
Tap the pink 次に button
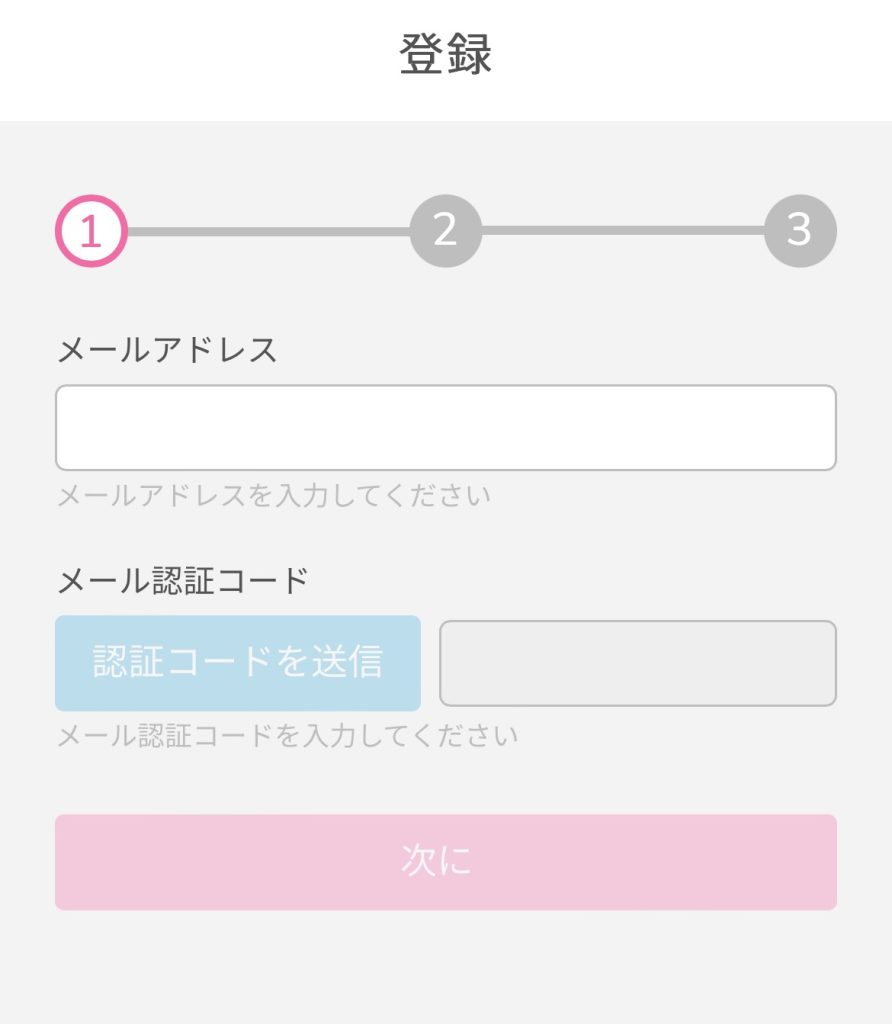click(446, 862)
